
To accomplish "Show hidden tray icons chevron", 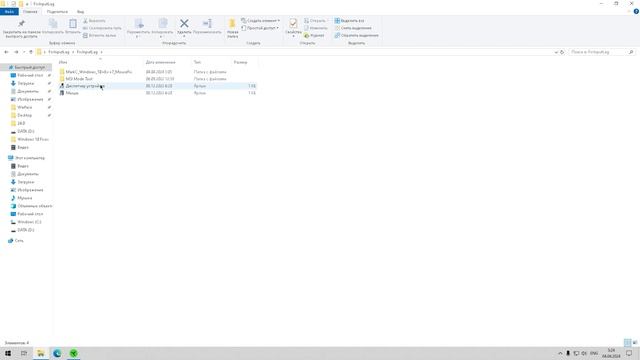I will tap(560, 353).
